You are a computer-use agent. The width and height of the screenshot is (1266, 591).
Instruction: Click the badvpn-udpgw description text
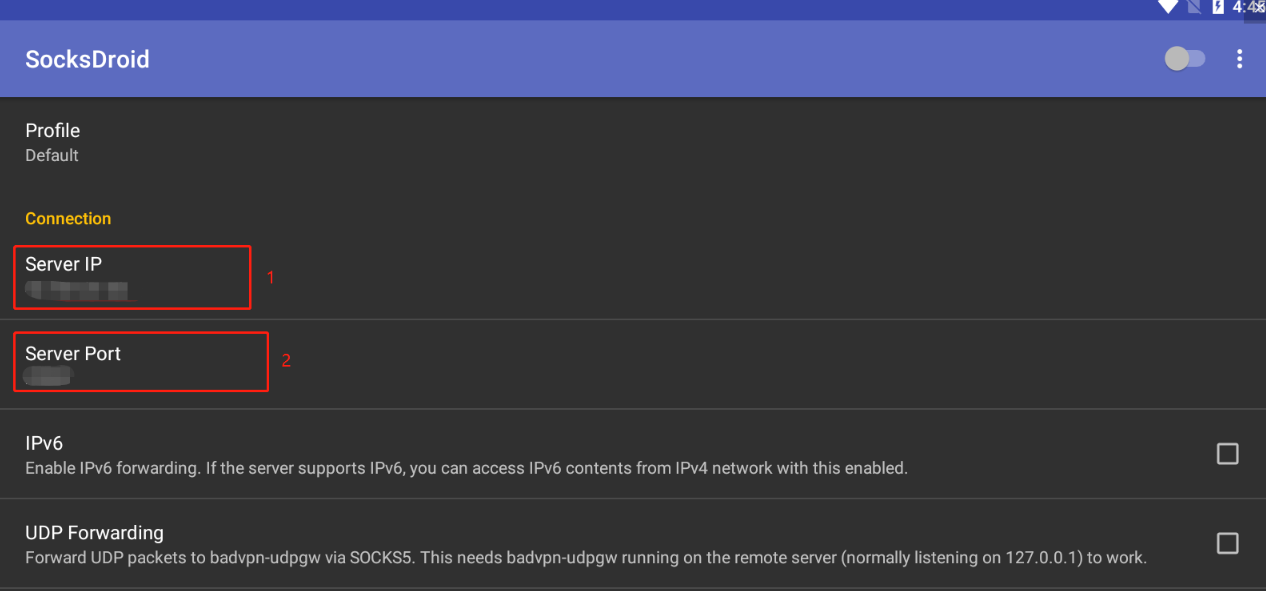pos(586,558)
